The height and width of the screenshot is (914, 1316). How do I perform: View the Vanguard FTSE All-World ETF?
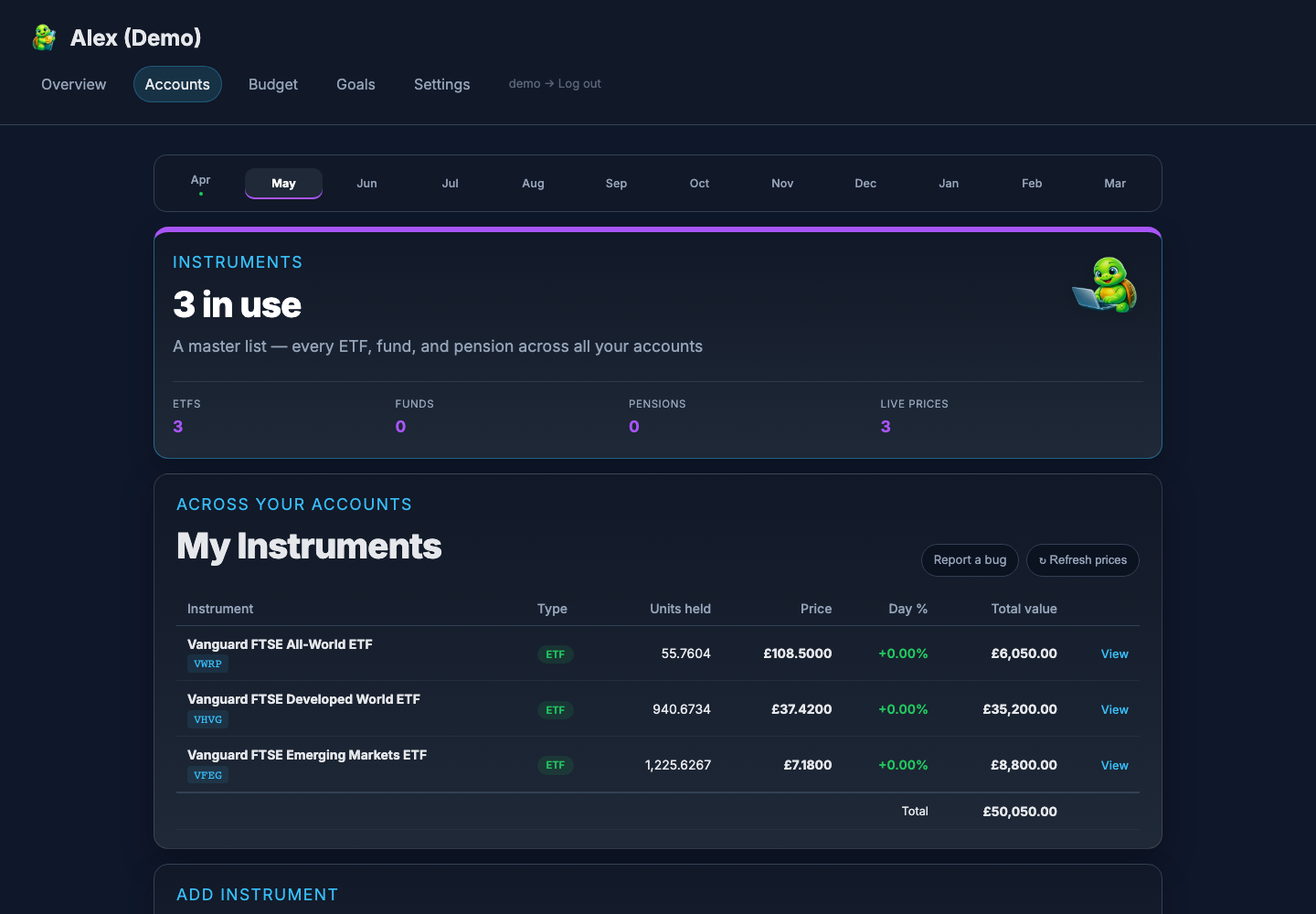[1114, 654]
